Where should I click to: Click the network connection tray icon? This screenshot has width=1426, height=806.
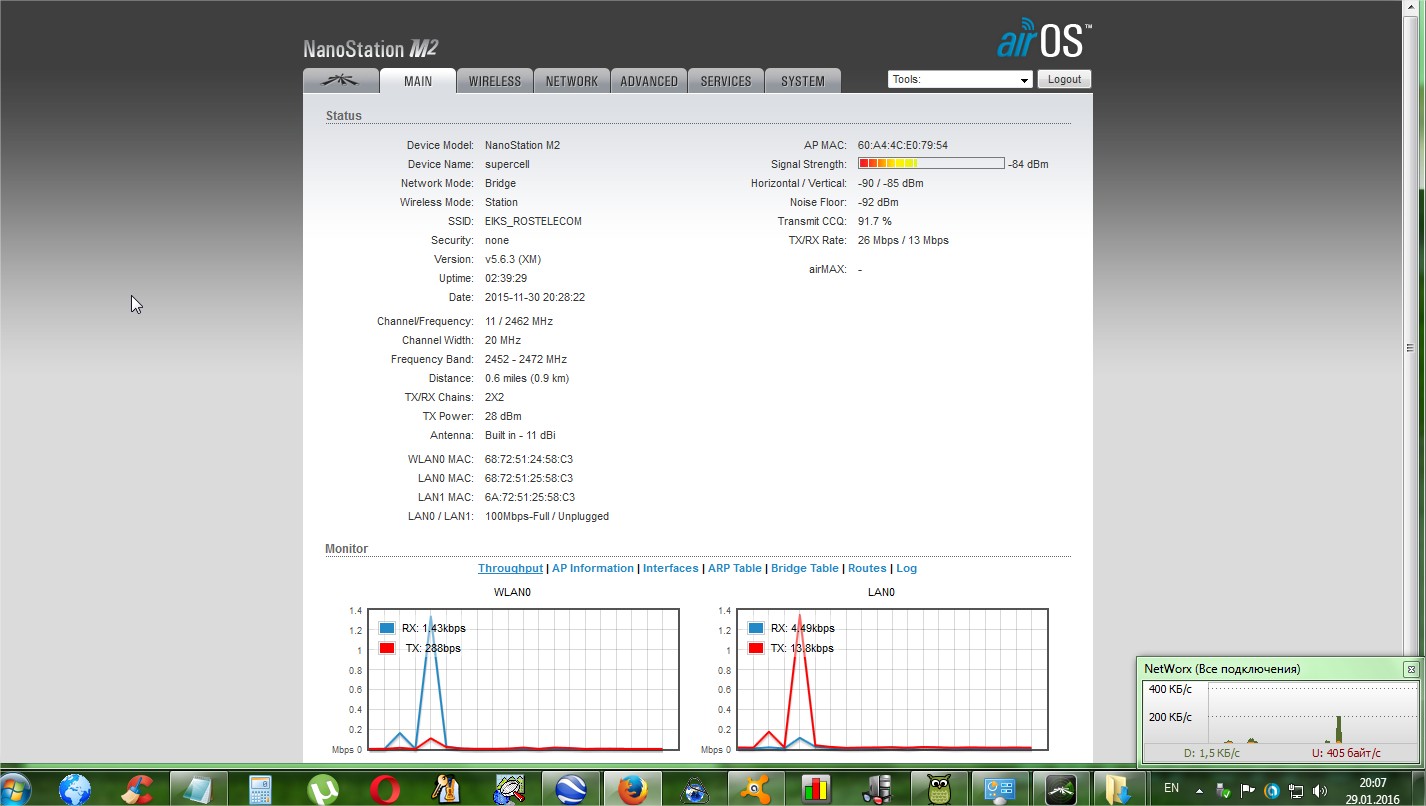(1296, 790)
